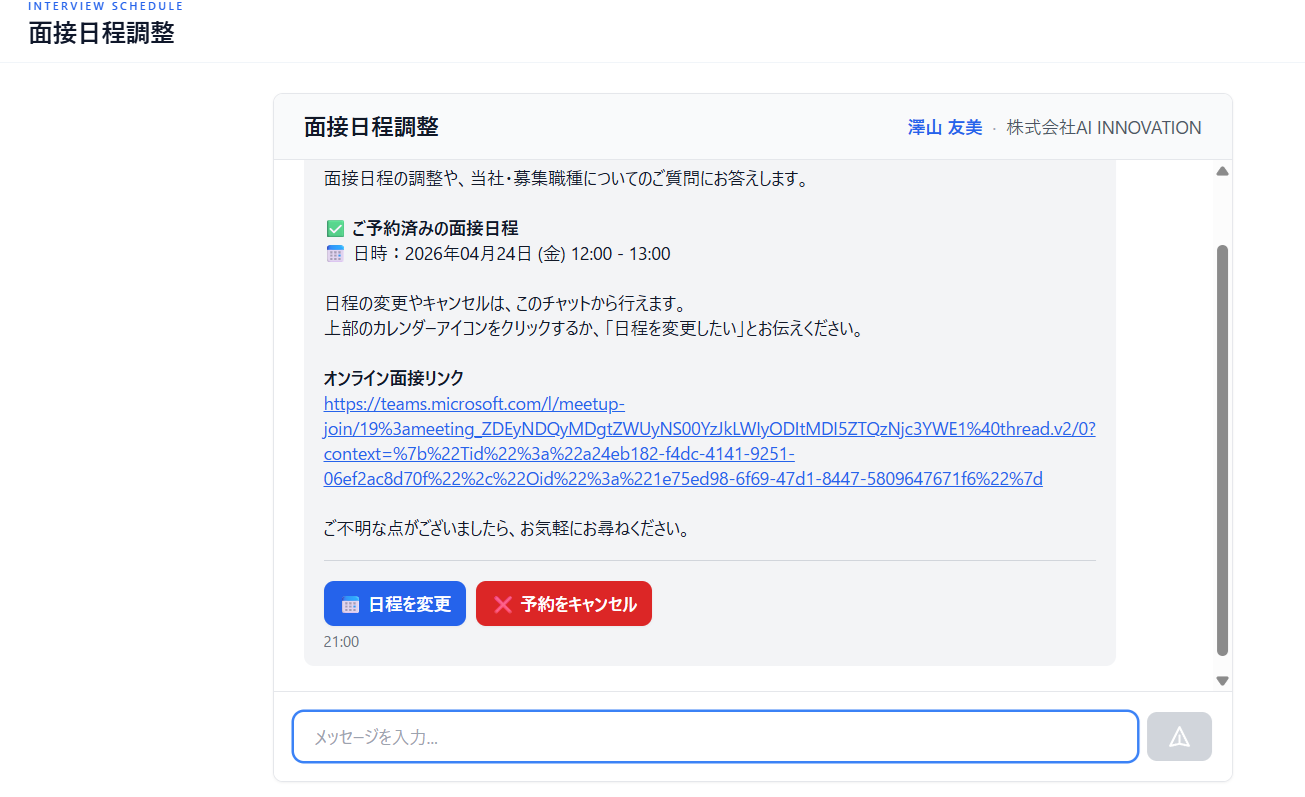Click the red 予約をキャンセル button

click(x=564, y=604)
